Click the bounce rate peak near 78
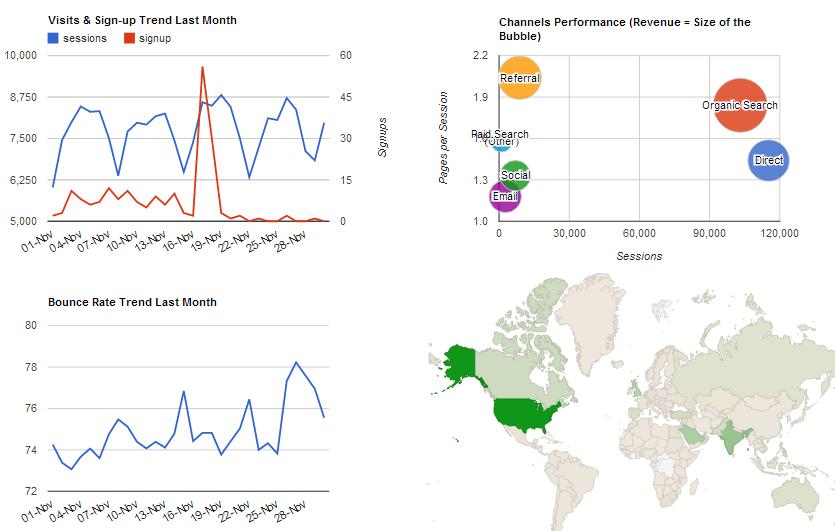Viewport: 835px width, 531px height. tap(296, 362)
